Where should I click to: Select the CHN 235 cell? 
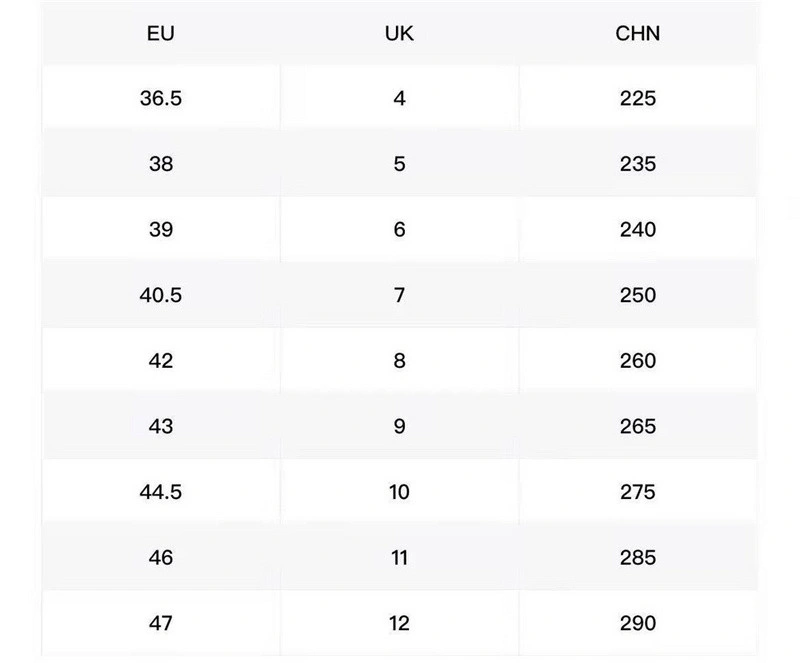click(638, 164)
